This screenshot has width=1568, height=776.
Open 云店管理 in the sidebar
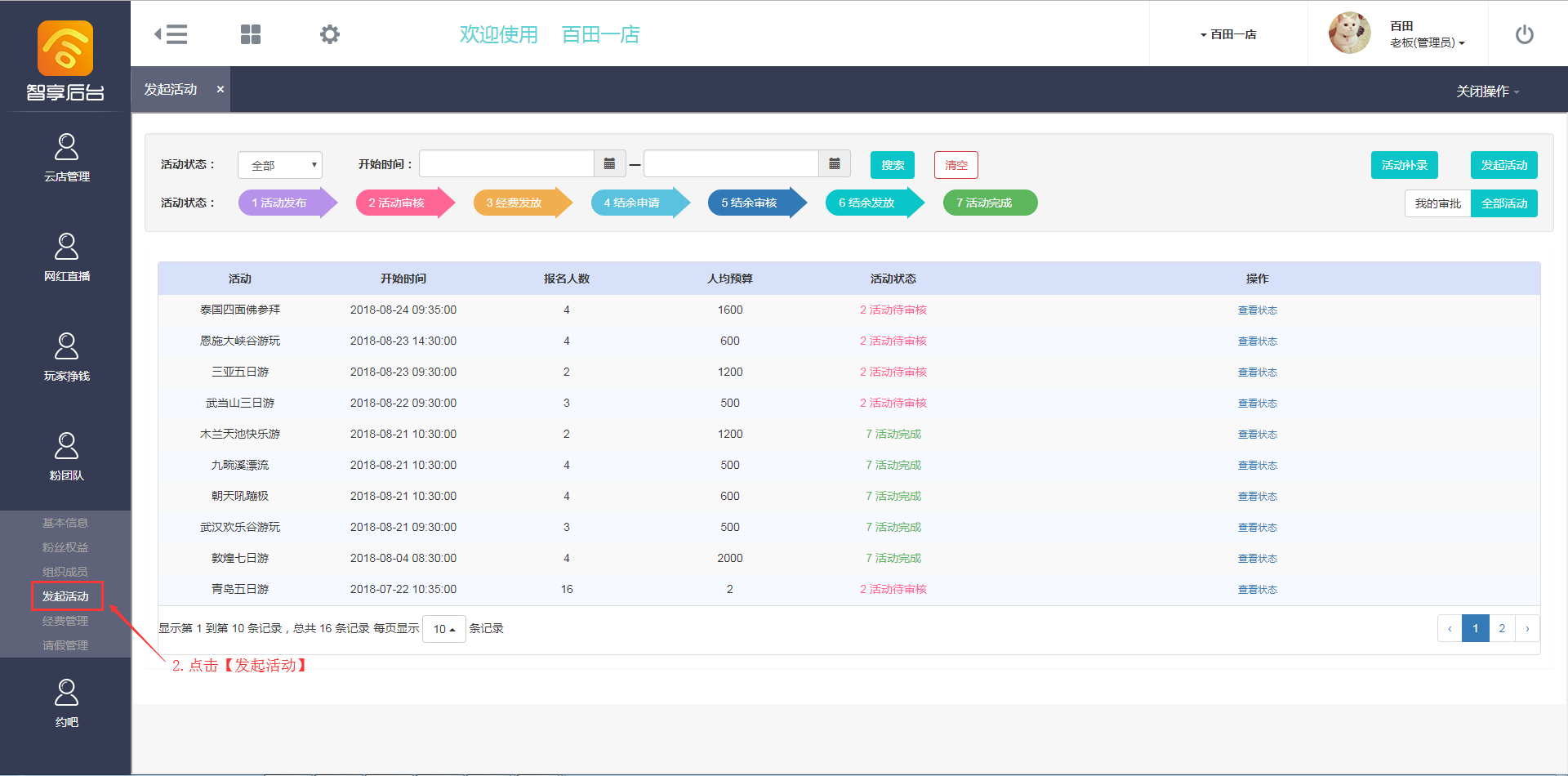(66, 158)
